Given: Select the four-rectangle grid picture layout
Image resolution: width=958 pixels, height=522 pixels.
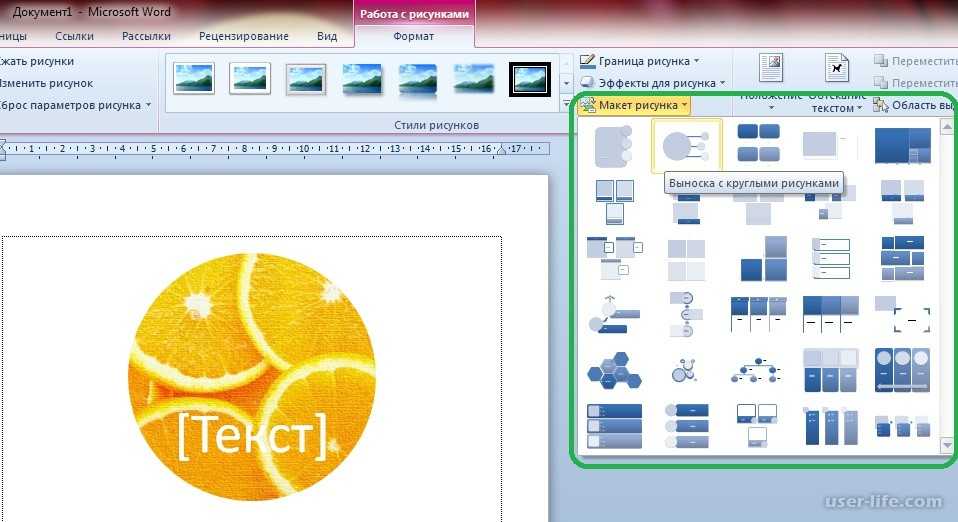Looking at the screenshot, I should (758, 144).
